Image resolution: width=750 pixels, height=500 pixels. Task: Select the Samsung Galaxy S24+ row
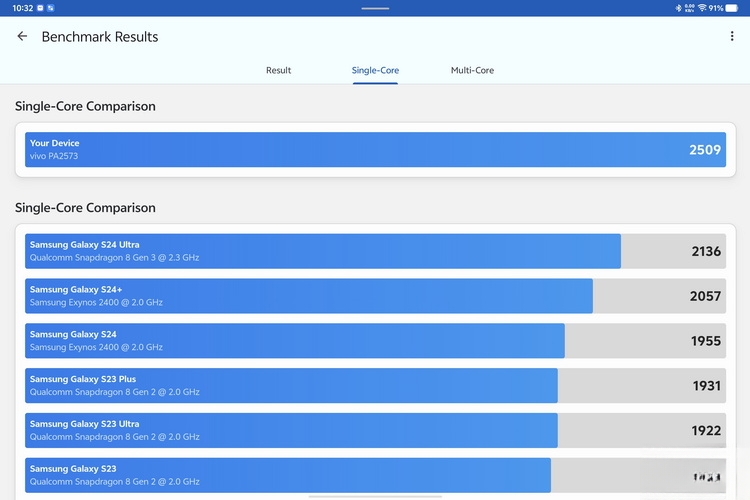tap(375, 296)
